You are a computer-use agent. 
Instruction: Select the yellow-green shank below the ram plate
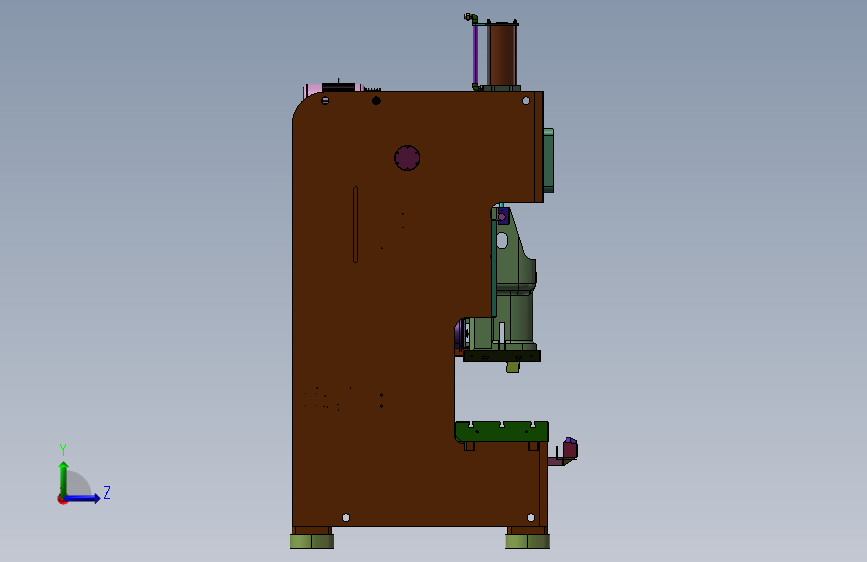click(x=513, y=367)
